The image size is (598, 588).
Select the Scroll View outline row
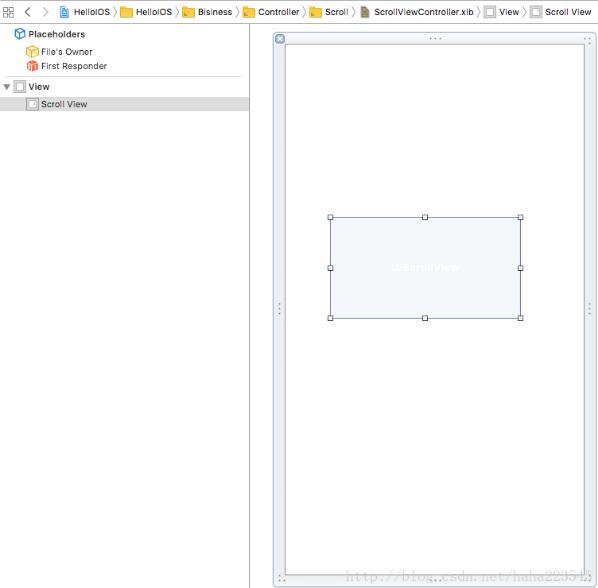click(x=124, y=104)
